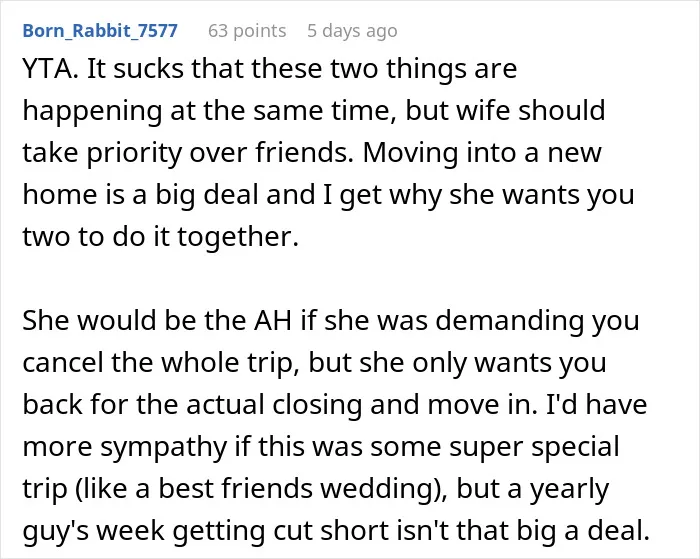Screen dimensions: 700x559
Task: Click the phrase 'She would be the'
Action: (x=133, y=321)
